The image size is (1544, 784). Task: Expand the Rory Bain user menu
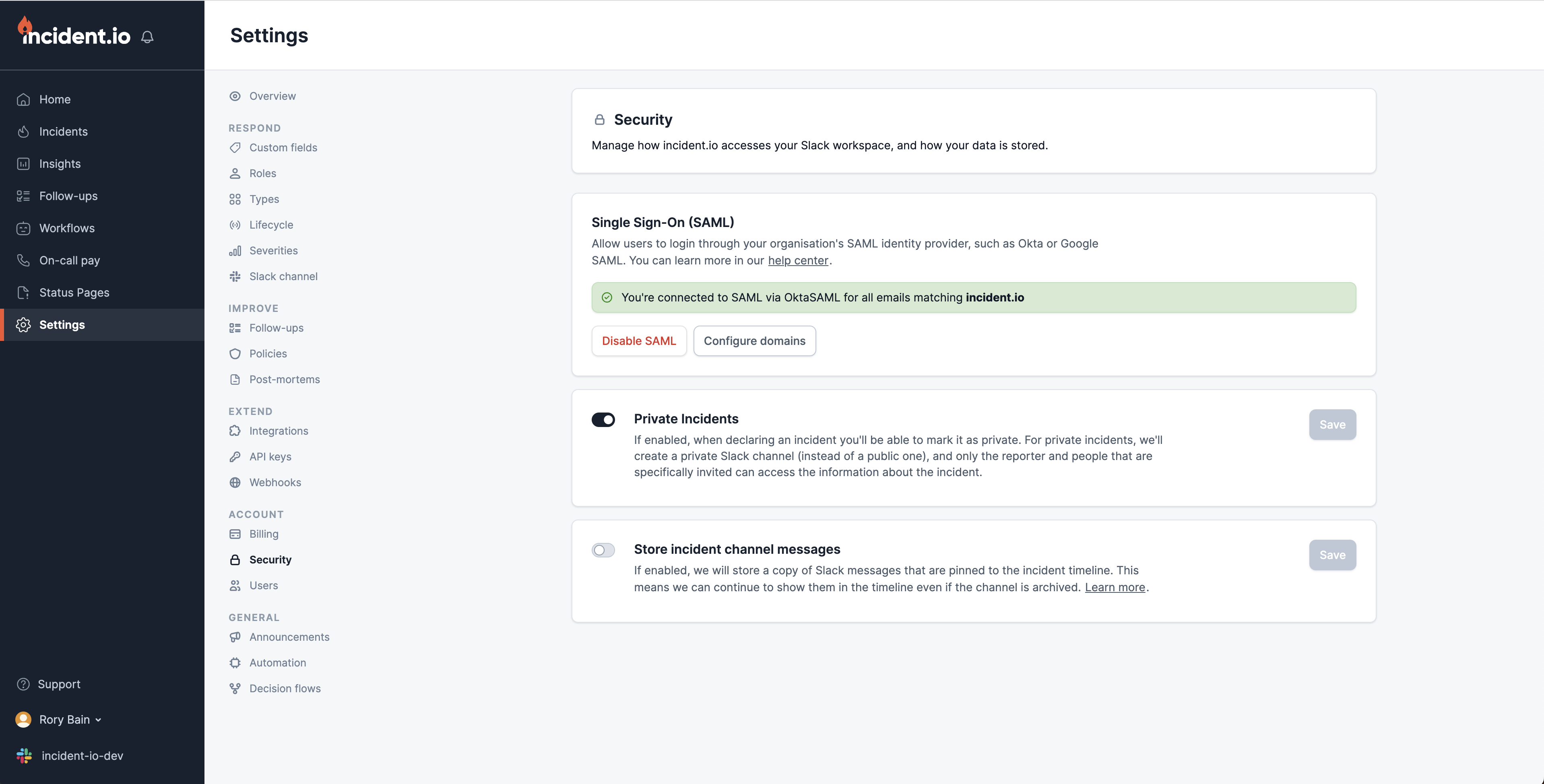pyautogui.click(x=65, y=719)
